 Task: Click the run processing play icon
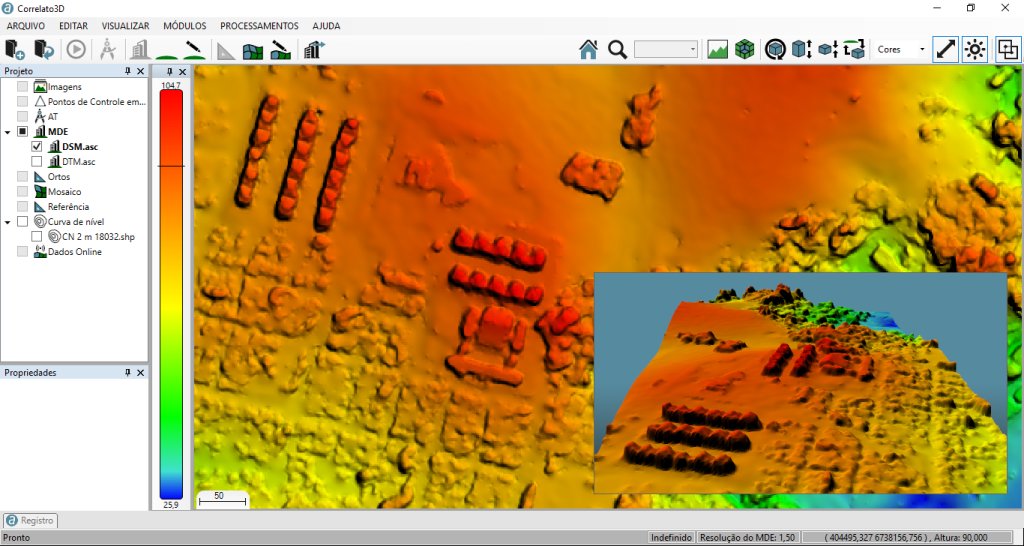(76, 49)
